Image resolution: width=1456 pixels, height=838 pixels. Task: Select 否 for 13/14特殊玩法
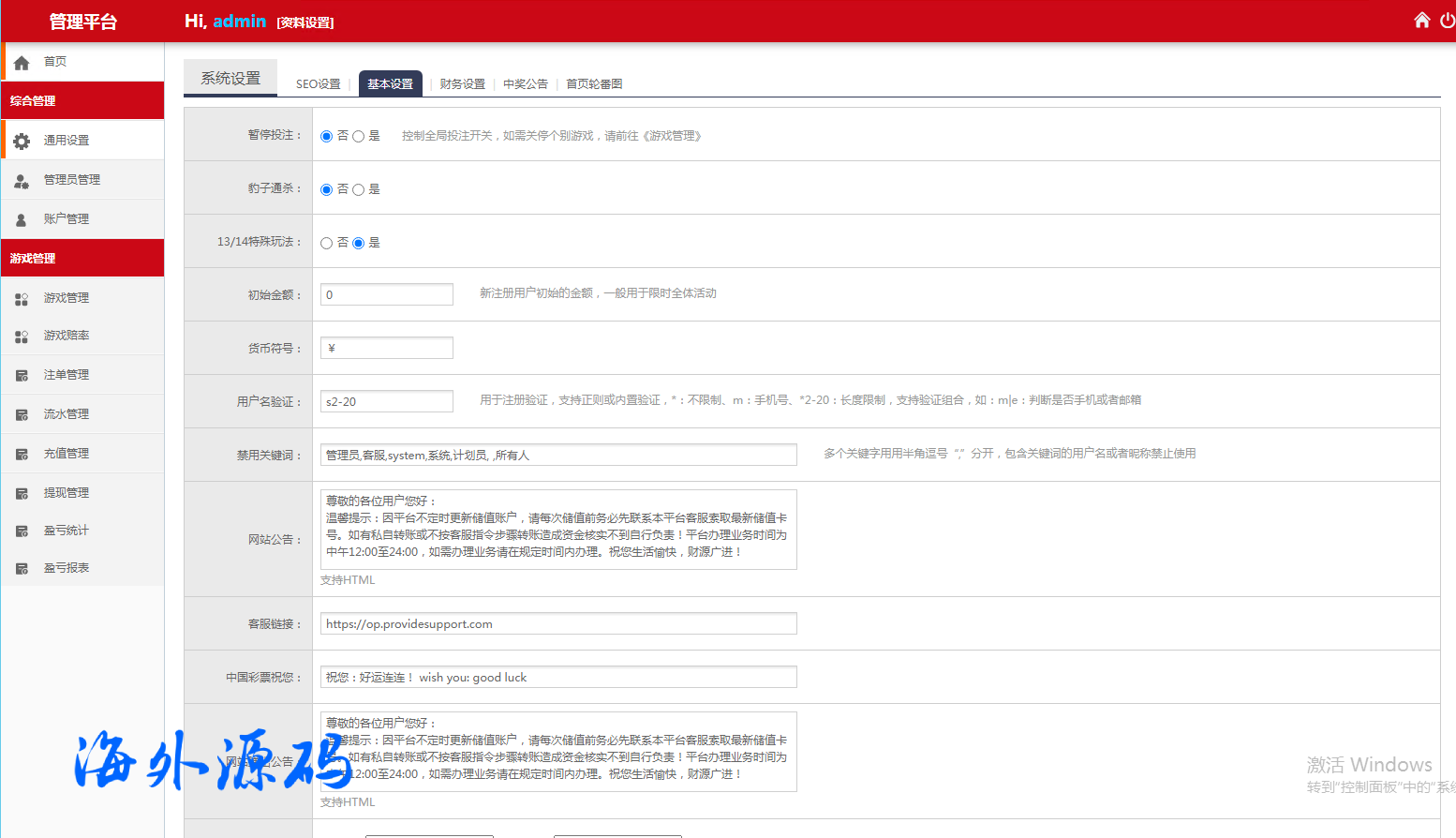[x=327, y=244]
